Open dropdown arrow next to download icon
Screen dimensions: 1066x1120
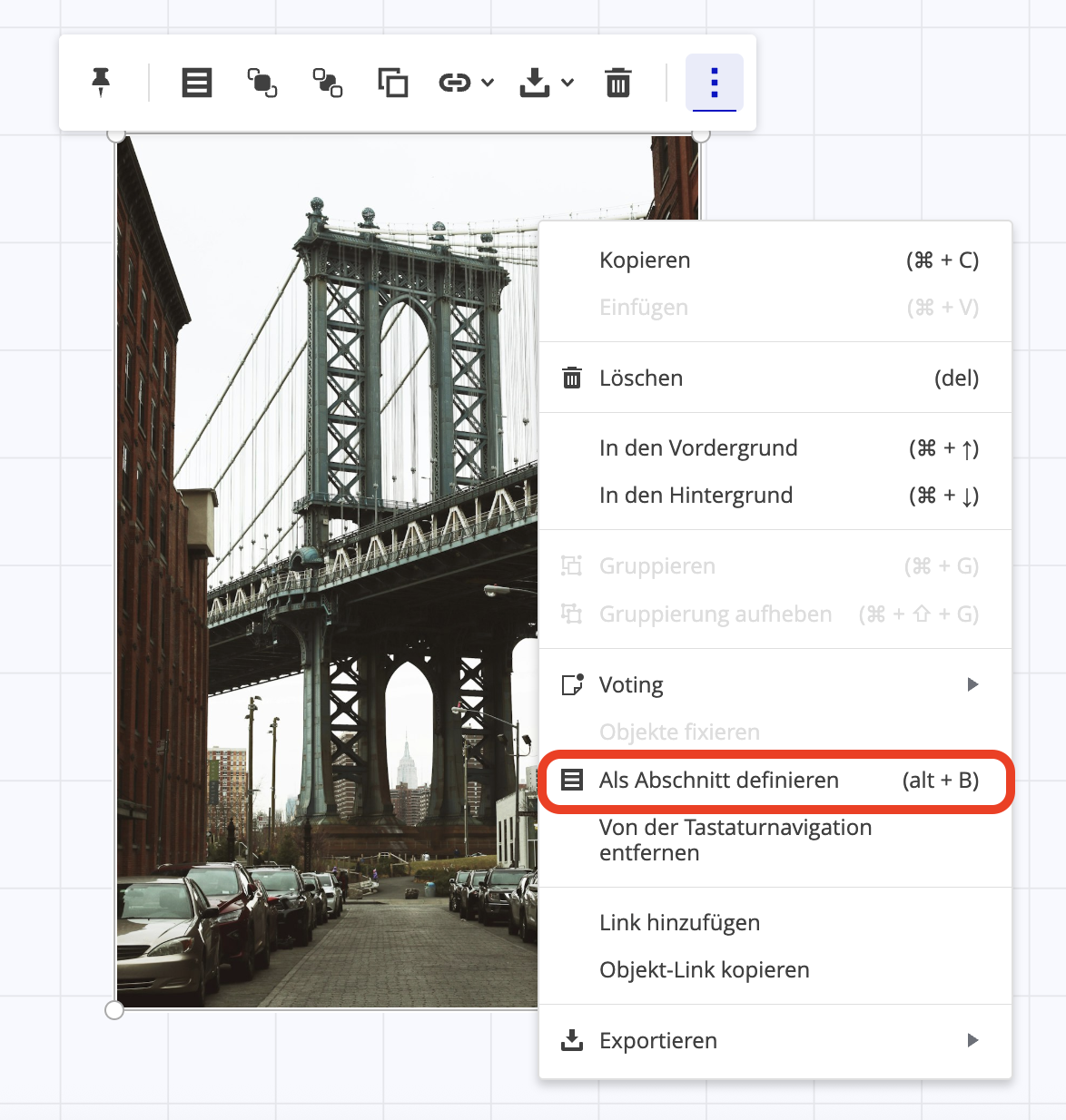click(568, 83)
